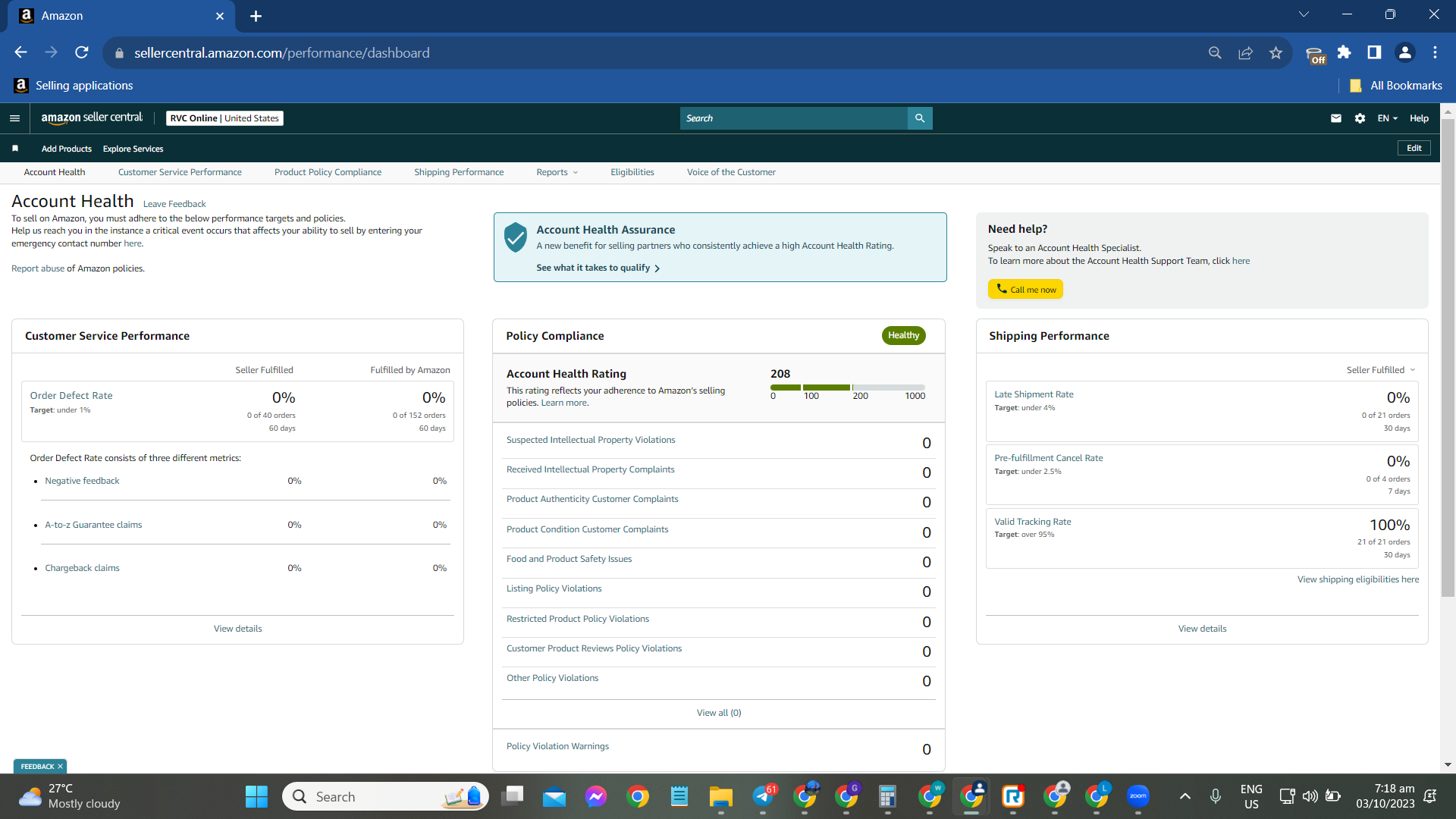Viewport: 1456px width, 819px height.
Task: Open Listing Policy Violations link
Action: click(x=554, y=588)
